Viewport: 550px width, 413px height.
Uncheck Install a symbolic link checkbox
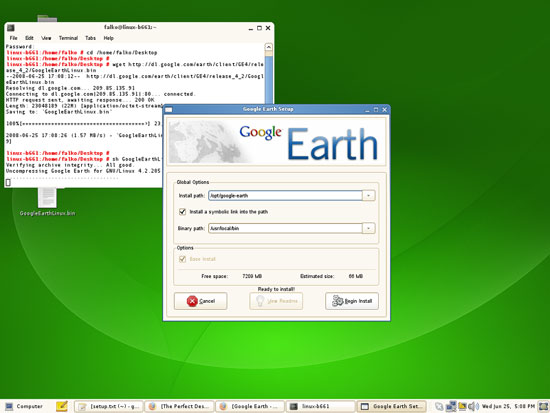[x=182, y=212]
